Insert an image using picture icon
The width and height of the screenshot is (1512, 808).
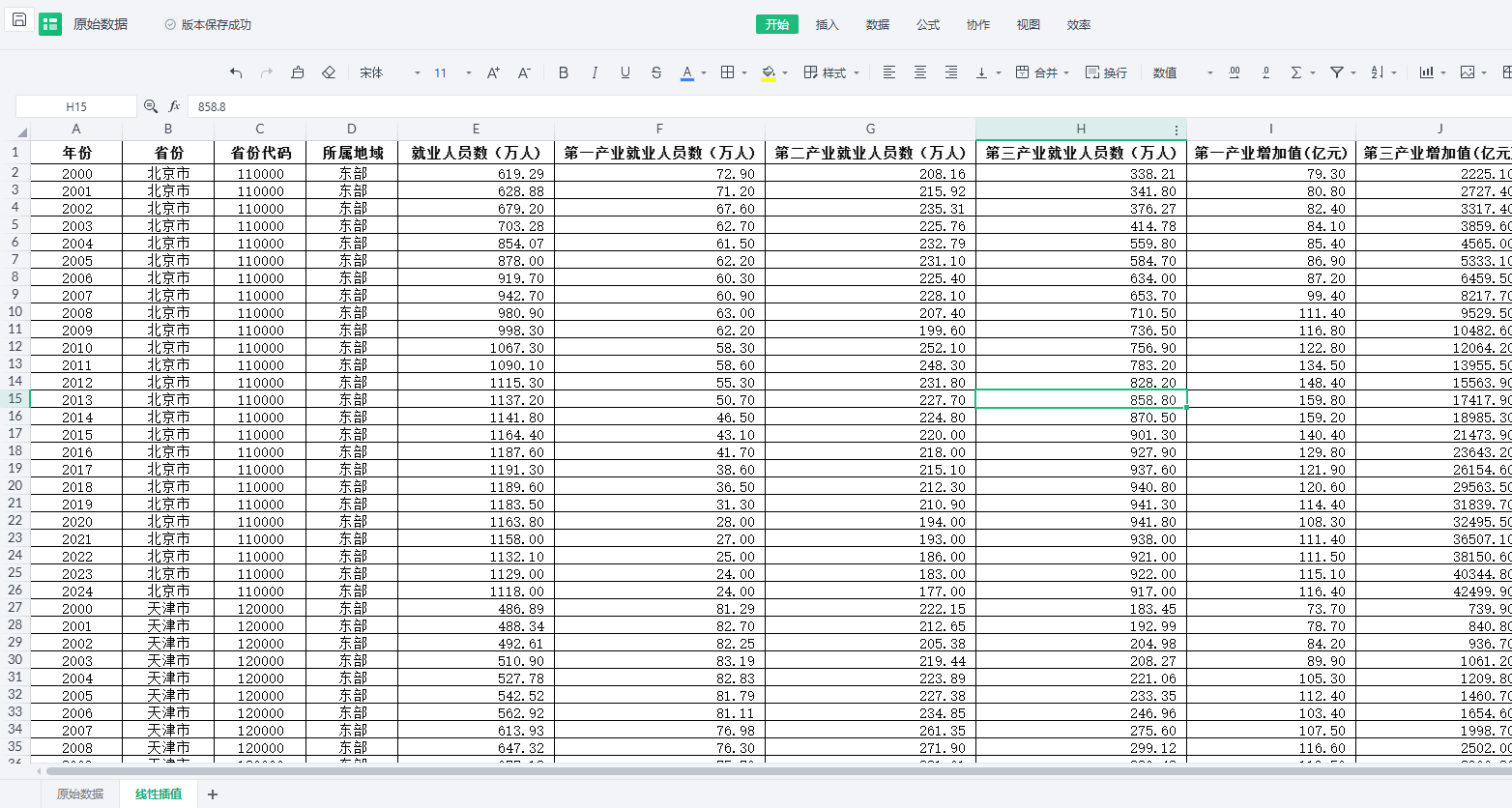(x=1468, y=72)
